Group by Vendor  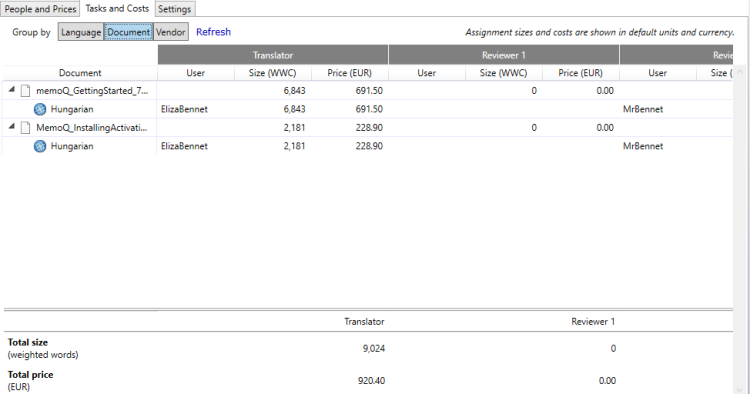coord(171,32)
